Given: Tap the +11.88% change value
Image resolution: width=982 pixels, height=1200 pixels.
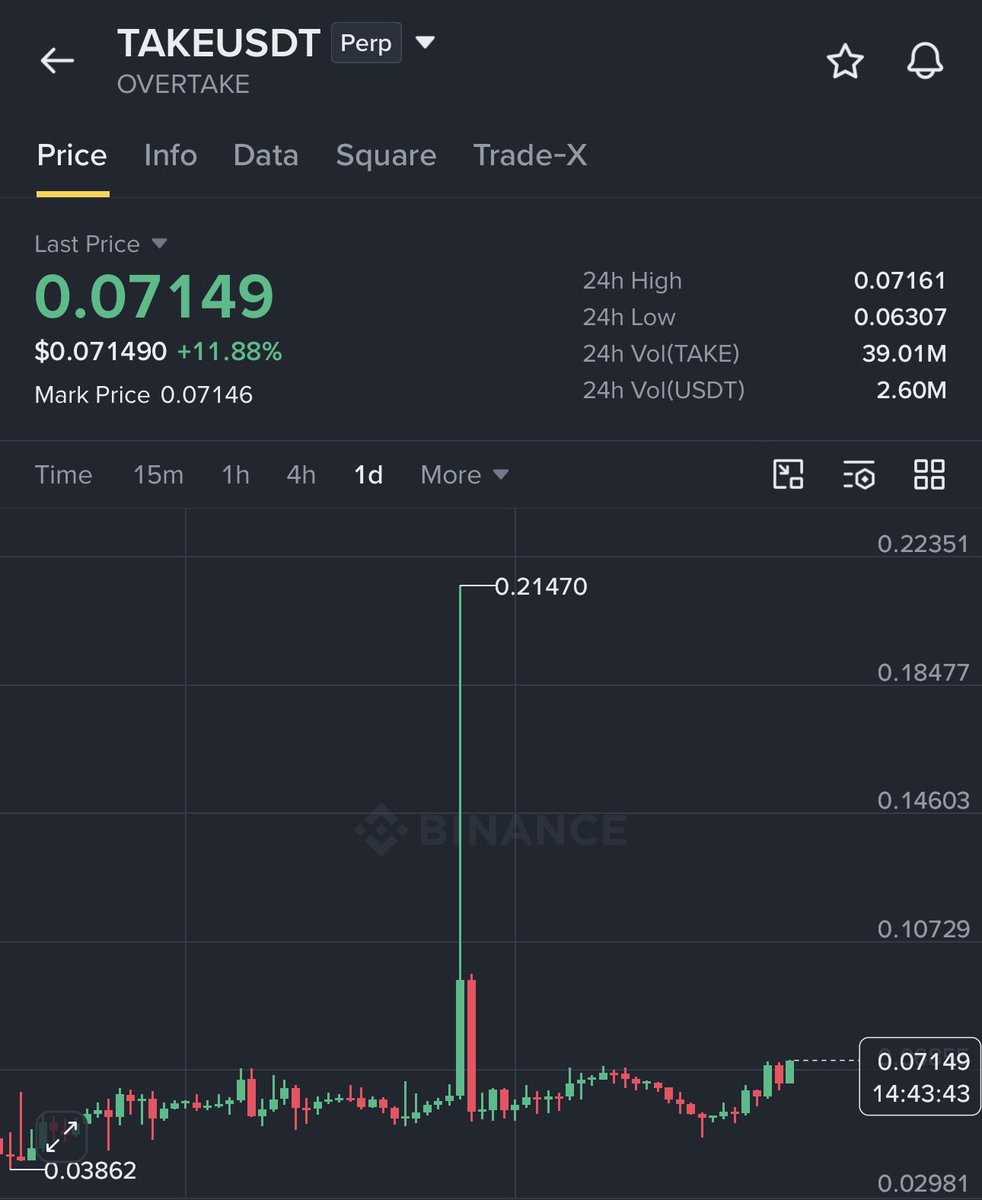Looking at the screenshot, I should tap(230, 352).
